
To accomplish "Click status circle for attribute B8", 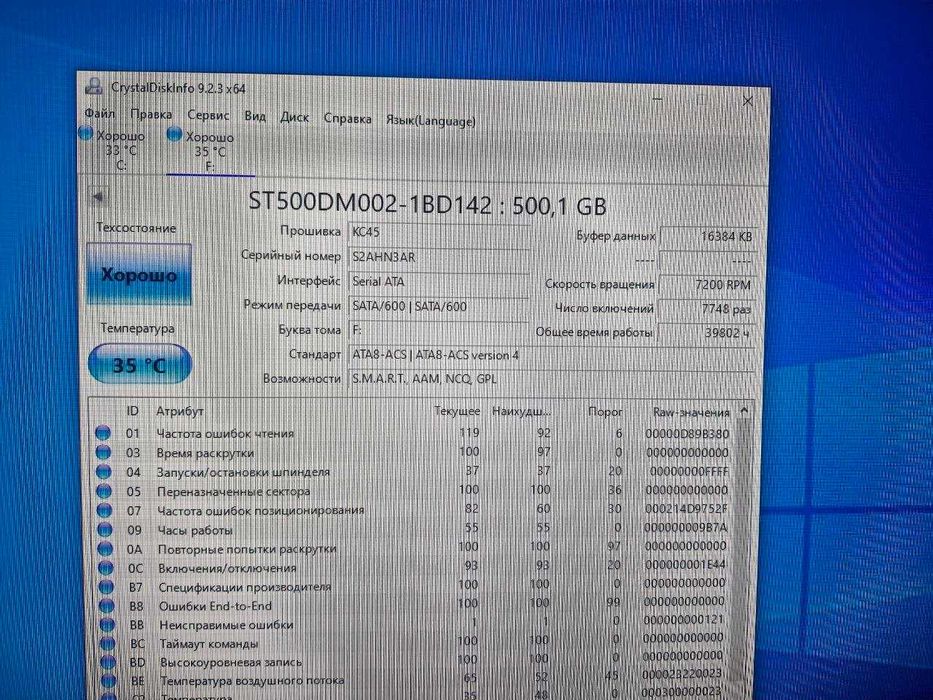I will point(107,606).
